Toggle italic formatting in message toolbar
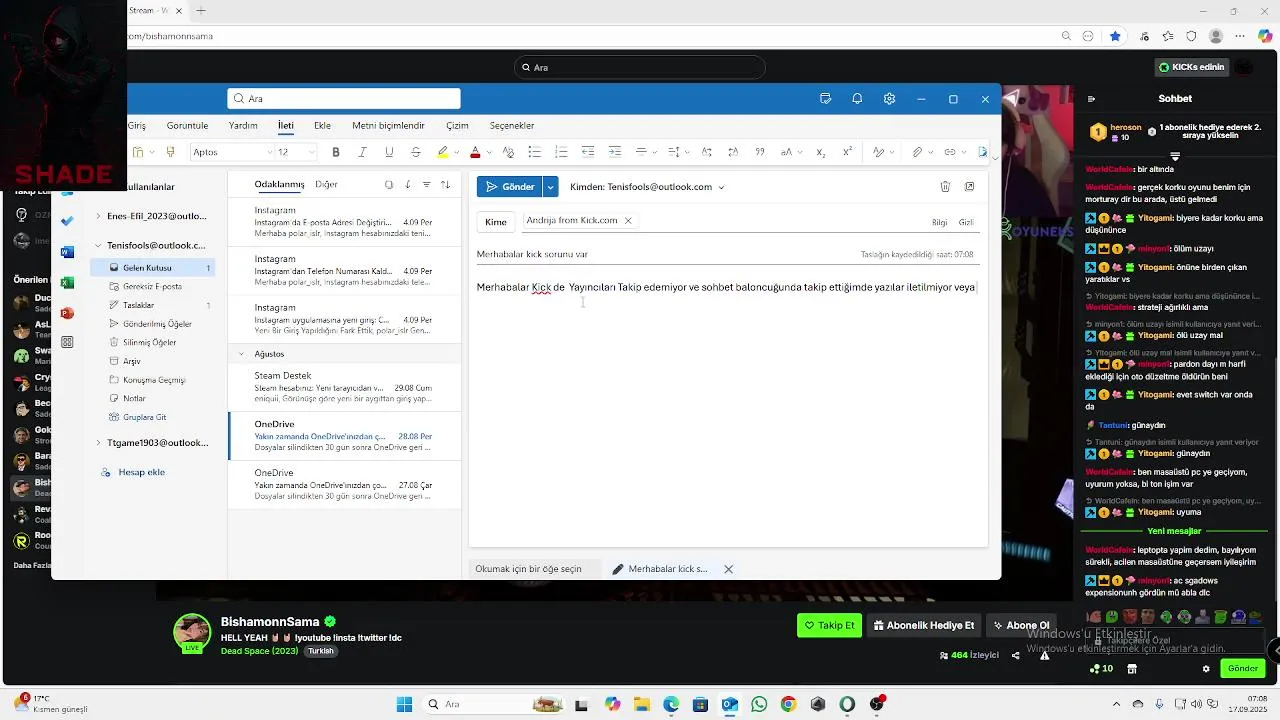This screenshot has height=720, width=1280. coord(362,152)
